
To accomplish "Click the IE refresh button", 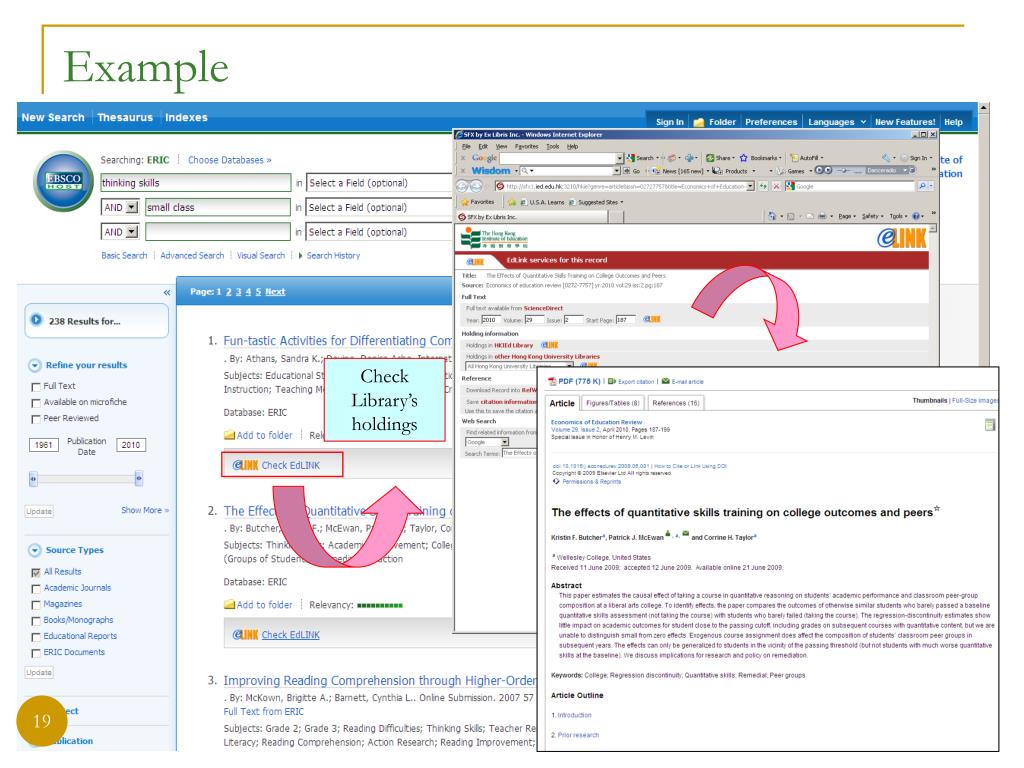I will pos(763,186).
